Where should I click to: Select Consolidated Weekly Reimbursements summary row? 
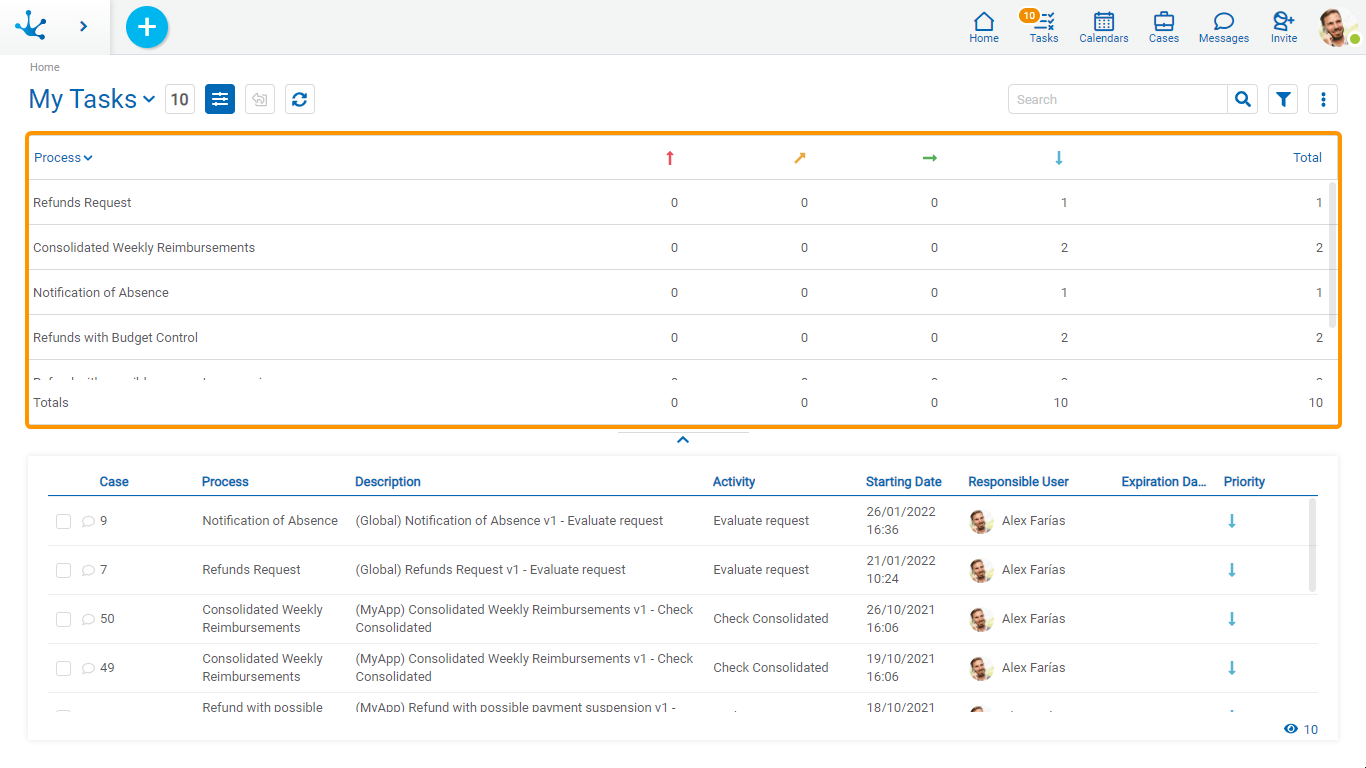678,247
